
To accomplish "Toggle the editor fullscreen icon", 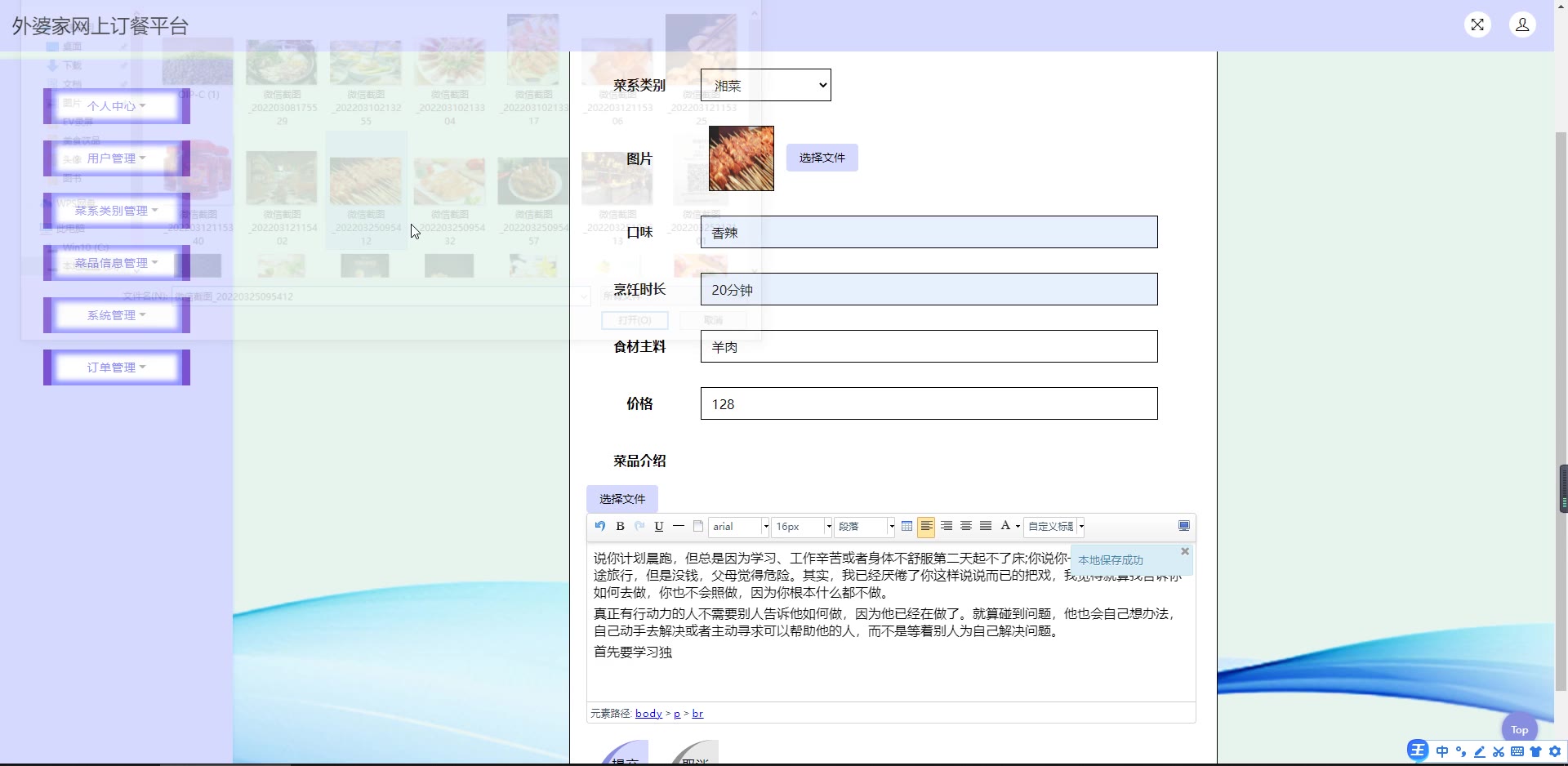I will pyautogui.click(x=1184, y=526).
